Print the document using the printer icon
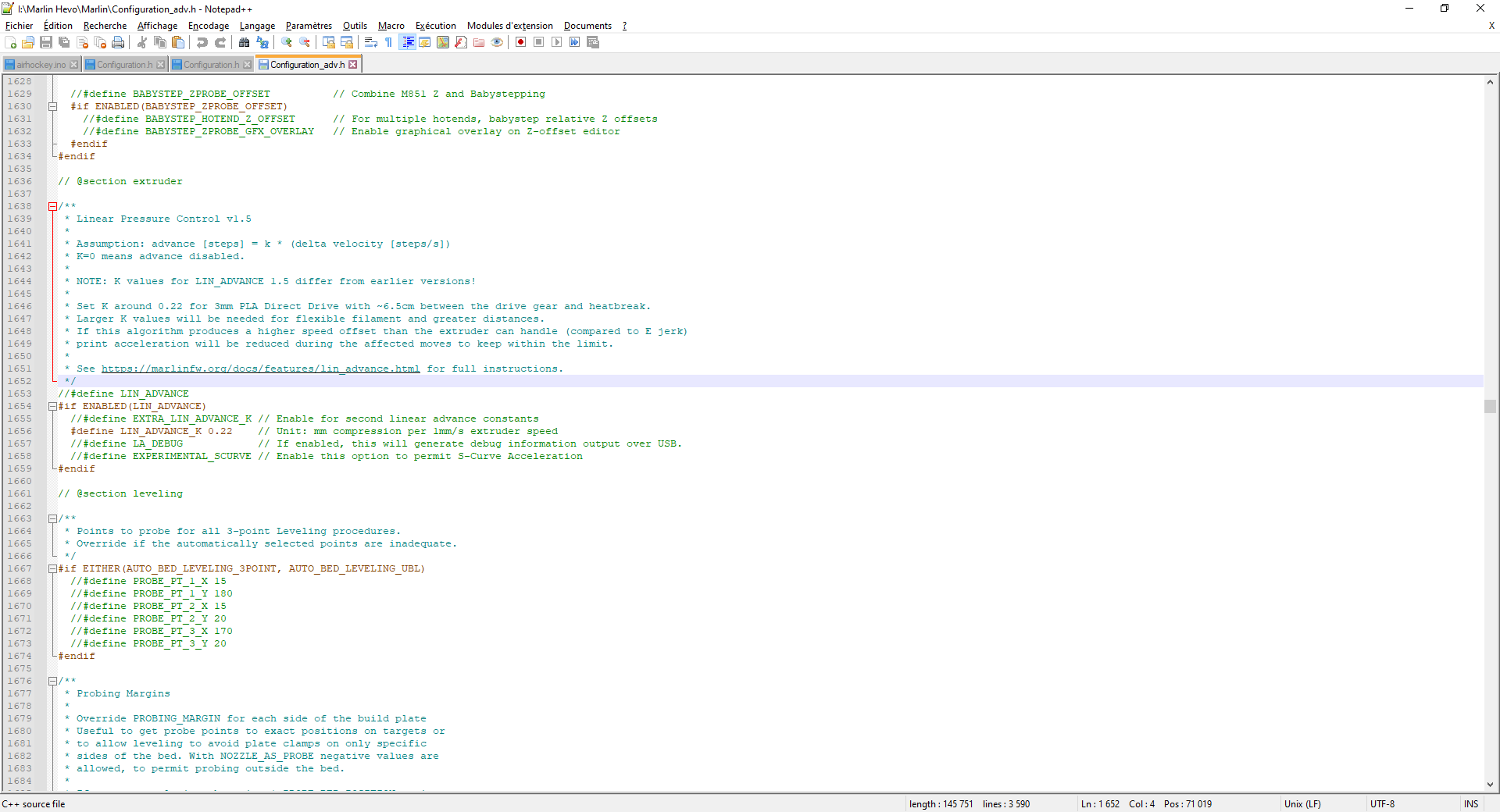1500x812 pixels. point(118,42)
